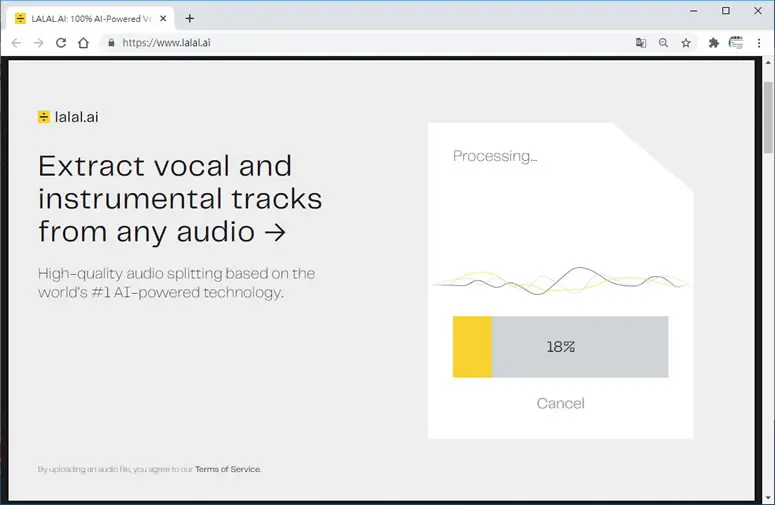Click the browser back arrow
Screen dimensions: 775x505
pos(16,43)
